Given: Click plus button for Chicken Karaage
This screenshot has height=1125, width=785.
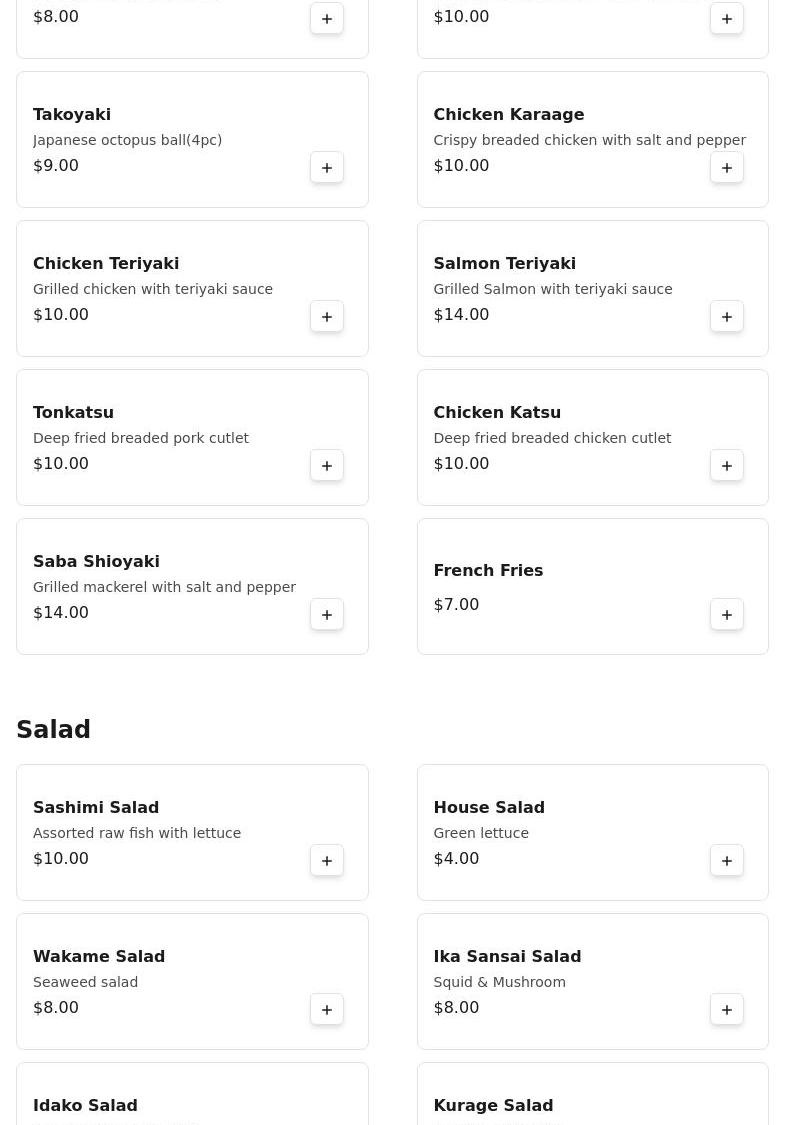Looking at the screenshot, I should tap(727, 167).
